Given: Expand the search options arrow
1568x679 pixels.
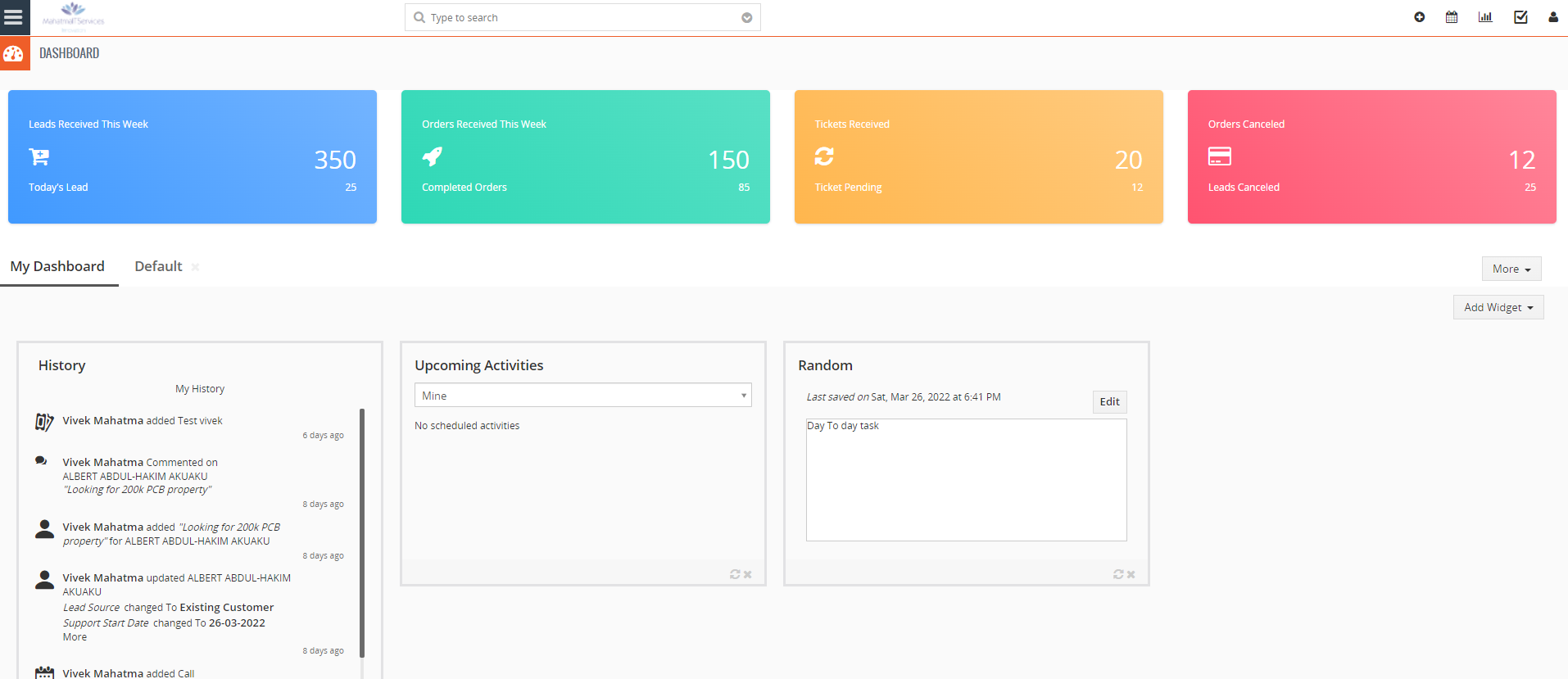Looking at the screenshot, I should coord(746,18).
